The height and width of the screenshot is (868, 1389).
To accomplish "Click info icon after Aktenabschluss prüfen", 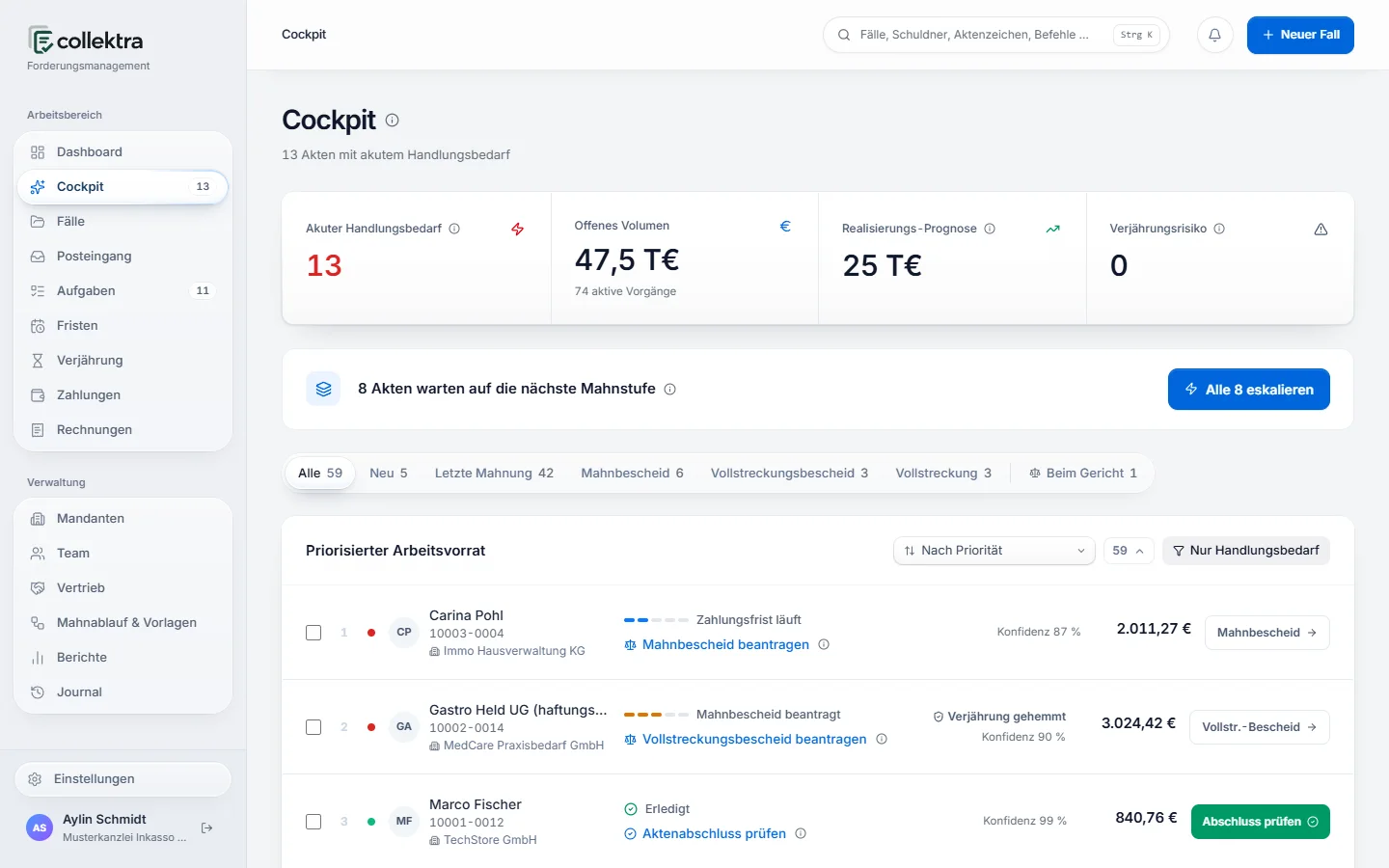I will coord(801,833).
